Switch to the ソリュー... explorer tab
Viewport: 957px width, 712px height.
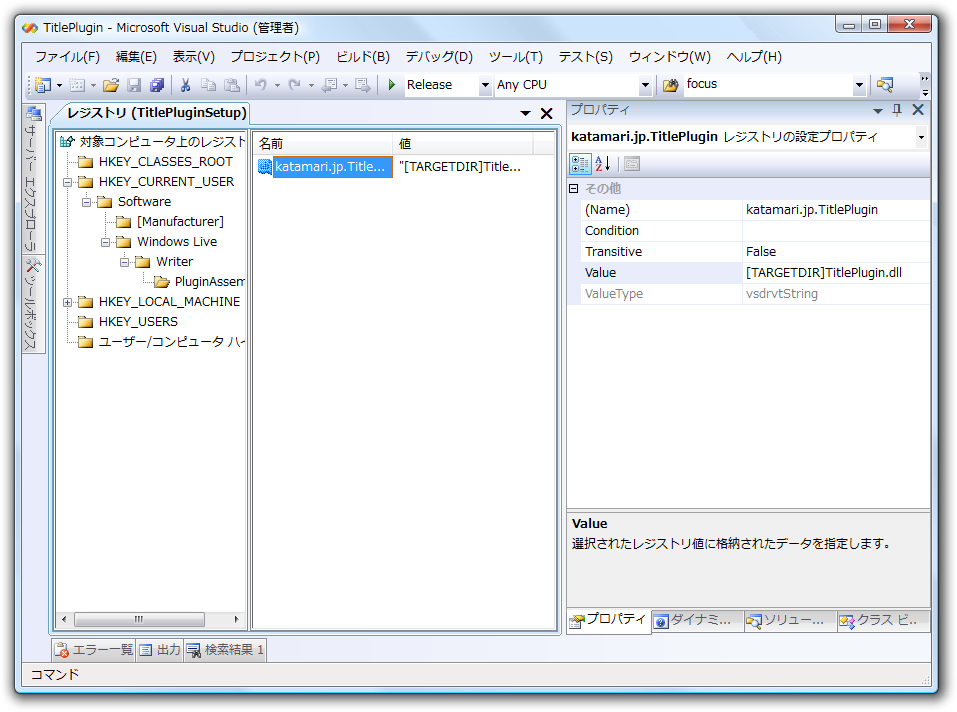pyautogui.click(x=790, y=620)
